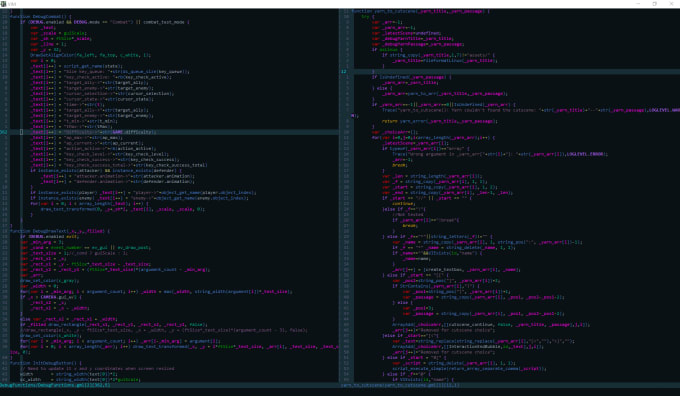Viewport: 680px width, 396px height.
Task: Click the str(attacker.animation) line
Action: pos(118,176)
